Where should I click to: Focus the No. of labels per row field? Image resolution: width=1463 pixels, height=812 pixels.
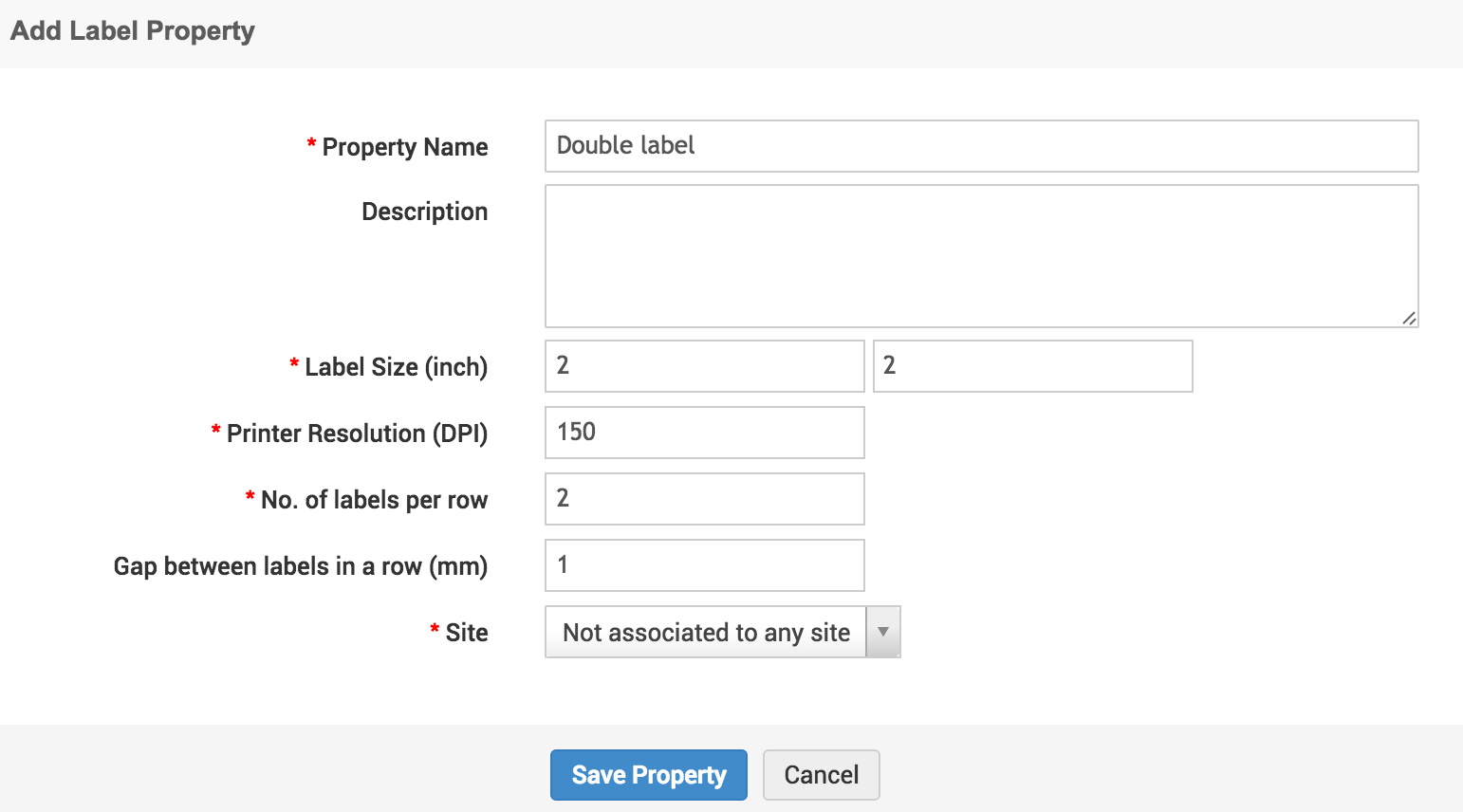click(704, 499)
